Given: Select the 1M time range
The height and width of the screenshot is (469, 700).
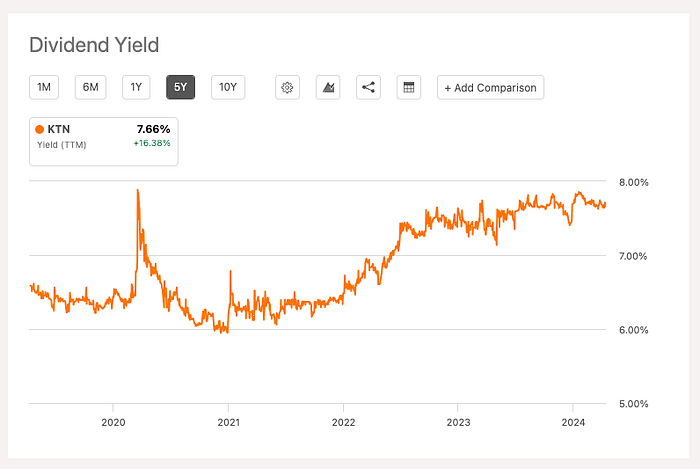Looking at the screenshot, I should click(44, 87).
